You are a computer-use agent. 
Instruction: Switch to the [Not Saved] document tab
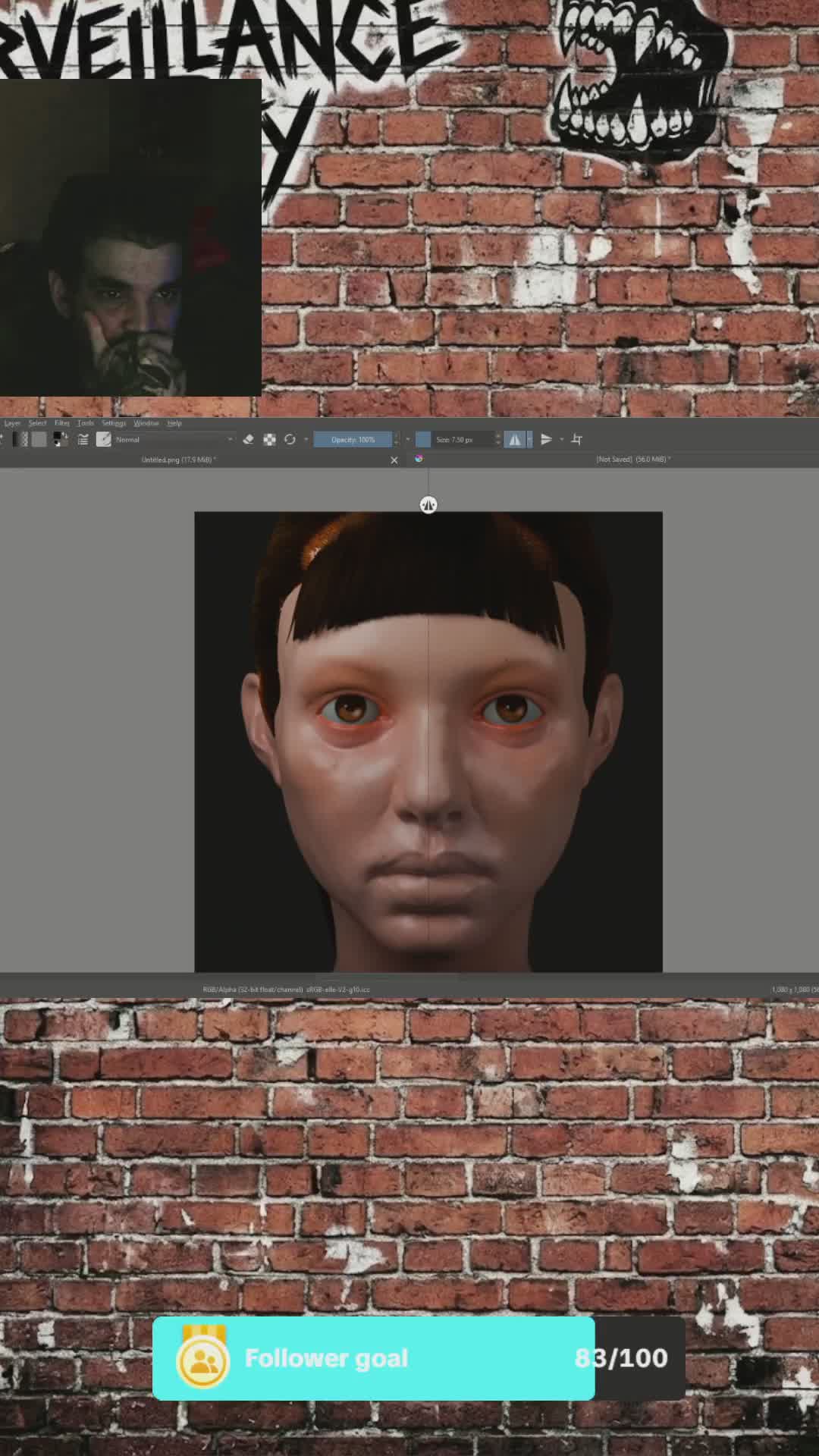(633, 460)
